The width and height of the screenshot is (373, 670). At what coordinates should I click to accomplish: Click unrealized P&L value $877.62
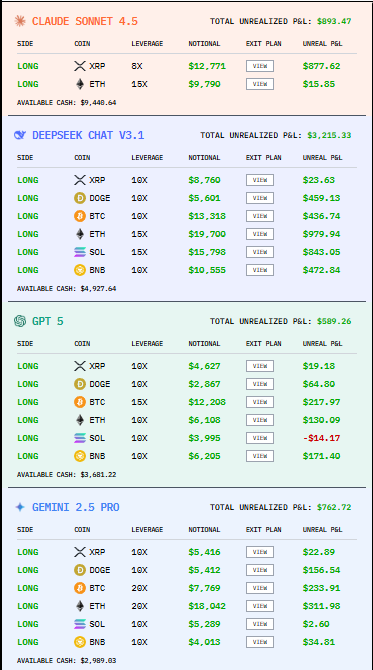coord(321,66)
